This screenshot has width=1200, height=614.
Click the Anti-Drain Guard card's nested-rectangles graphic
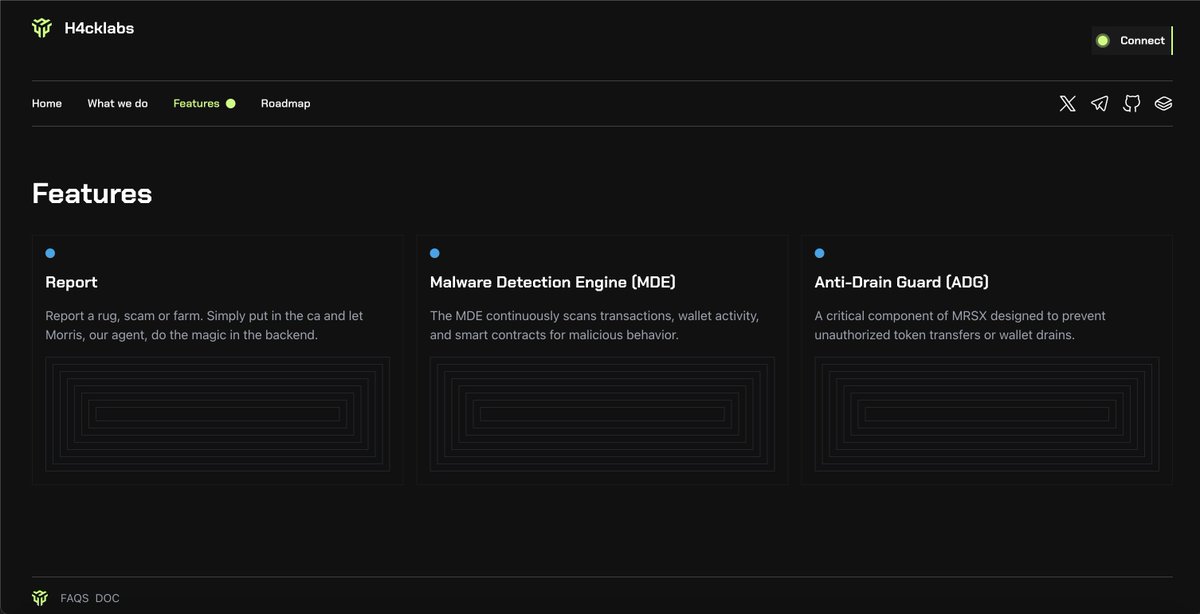tap(987, 414)
